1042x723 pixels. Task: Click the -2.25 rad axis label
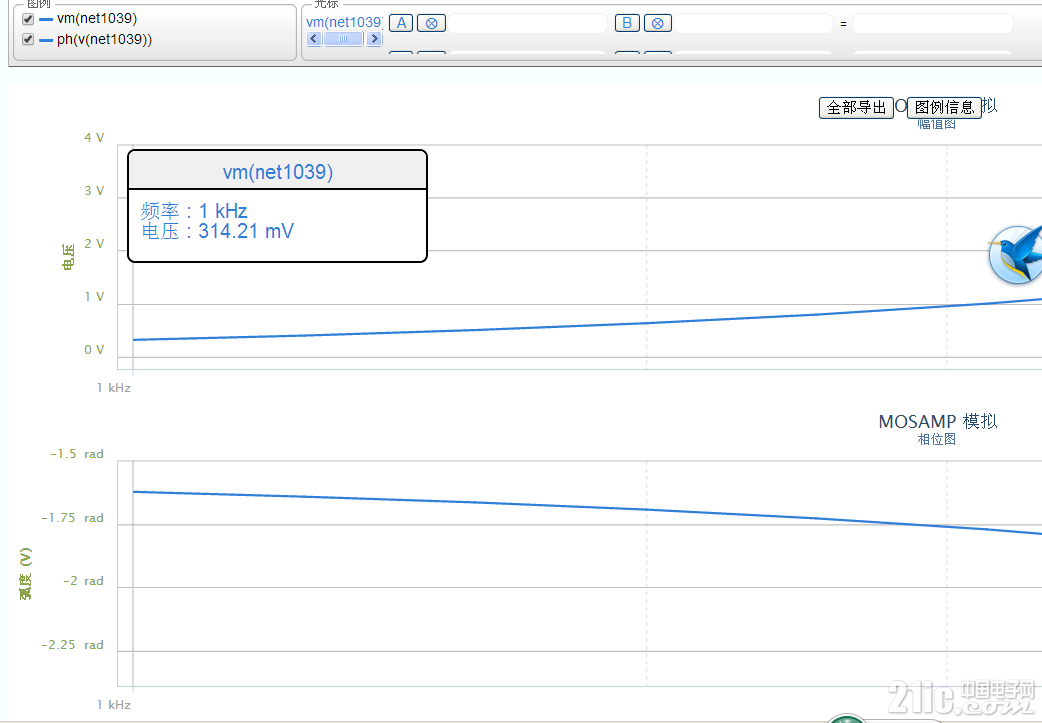72,645
